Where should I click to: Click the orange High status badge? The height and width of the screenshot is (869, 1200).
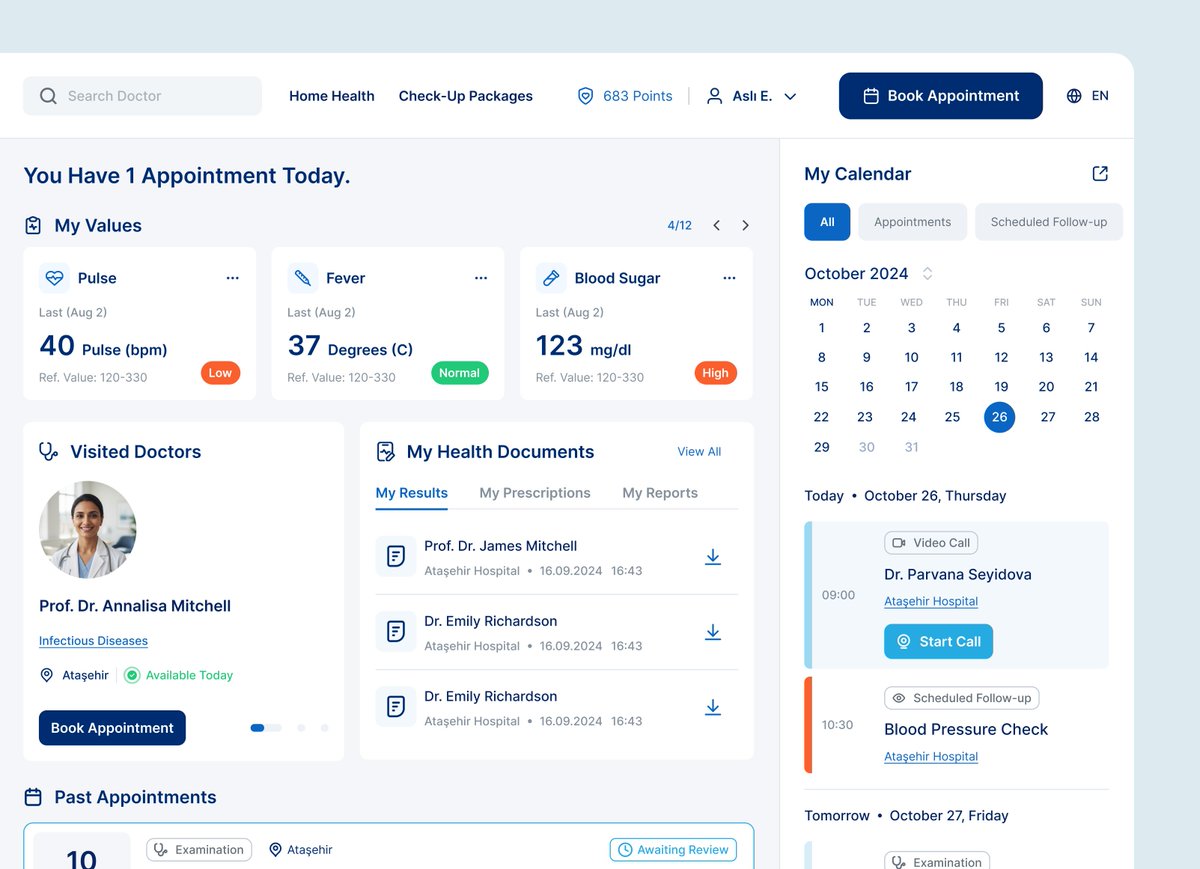(x=715, y=373)
